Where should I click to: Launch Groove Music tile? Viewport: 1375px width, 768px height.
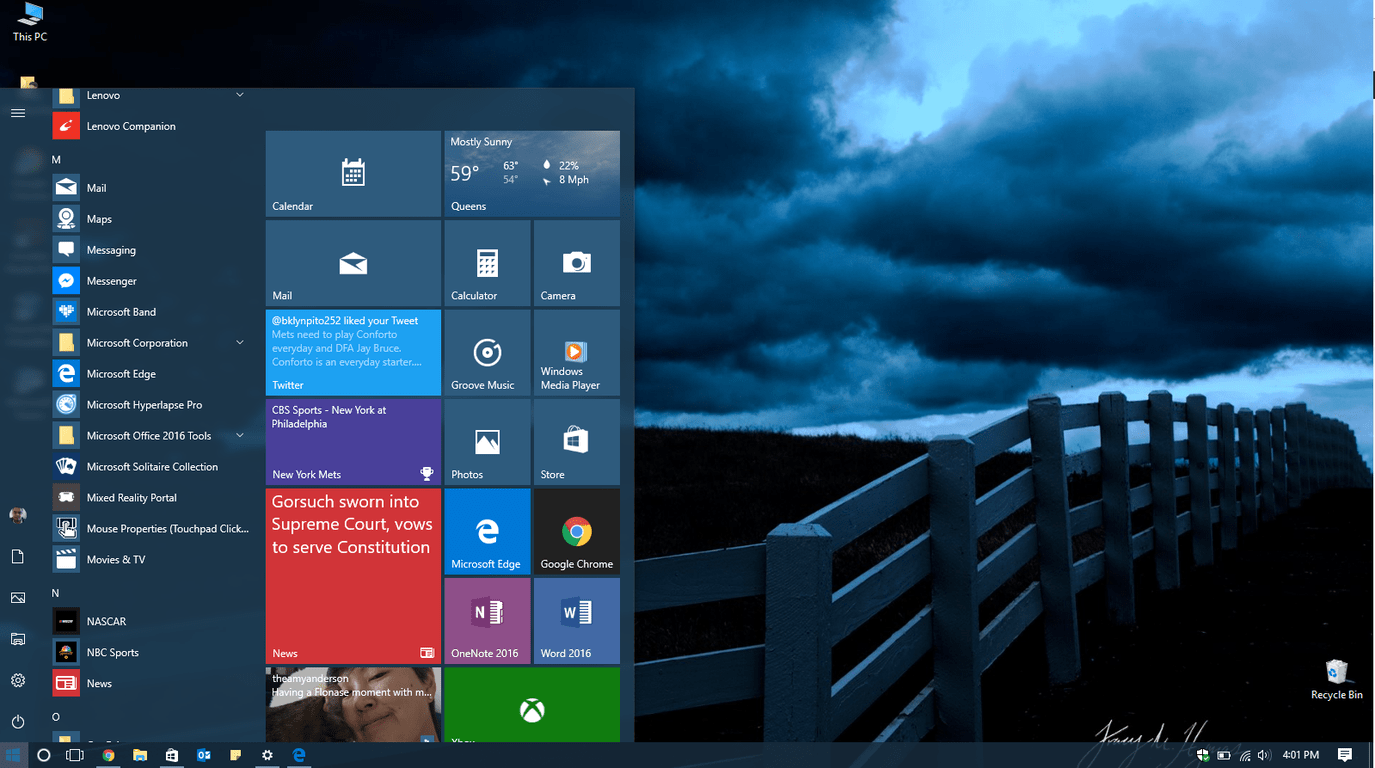(487, 352)
